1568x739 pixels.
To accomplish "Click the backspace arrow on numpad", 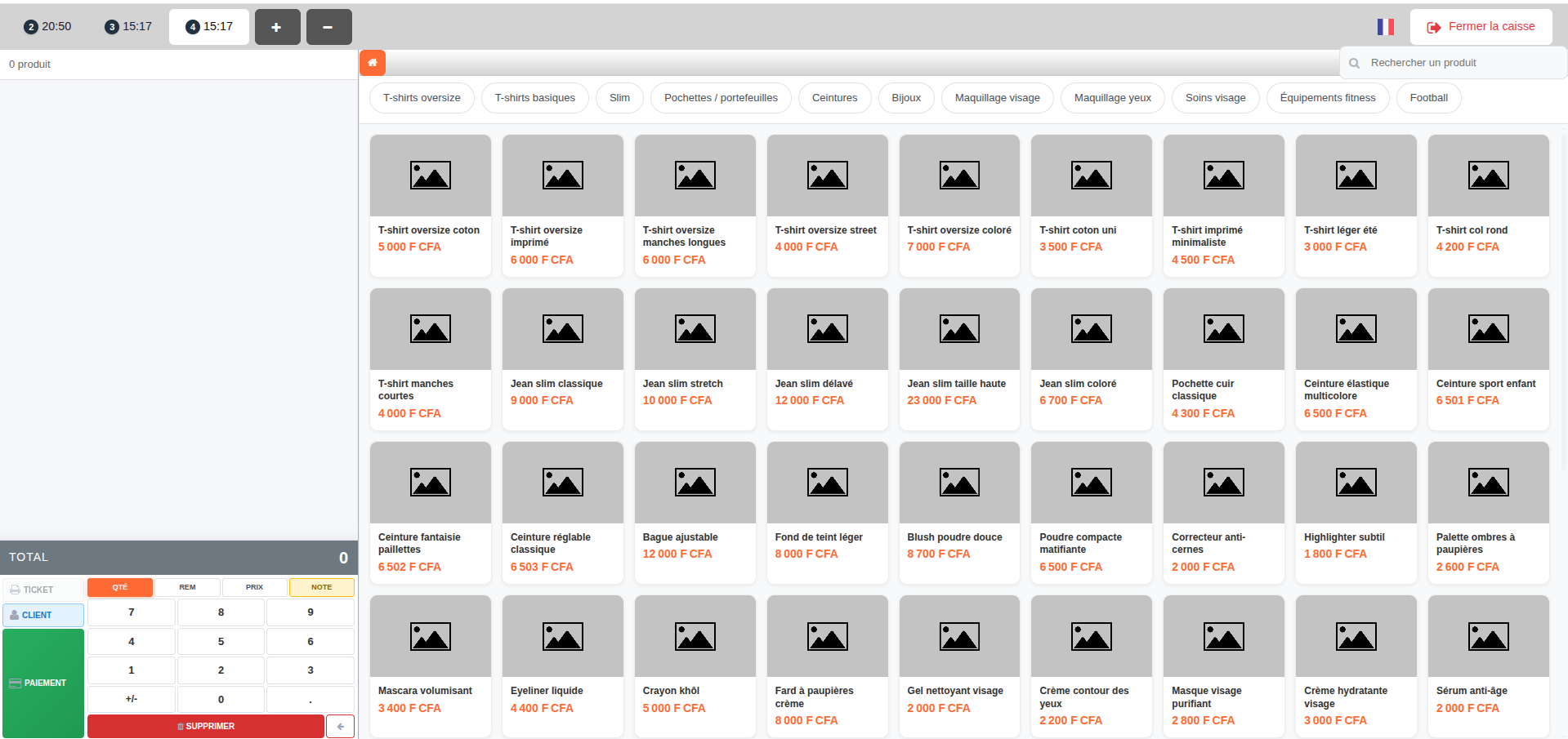I will (x=340, y=726).
